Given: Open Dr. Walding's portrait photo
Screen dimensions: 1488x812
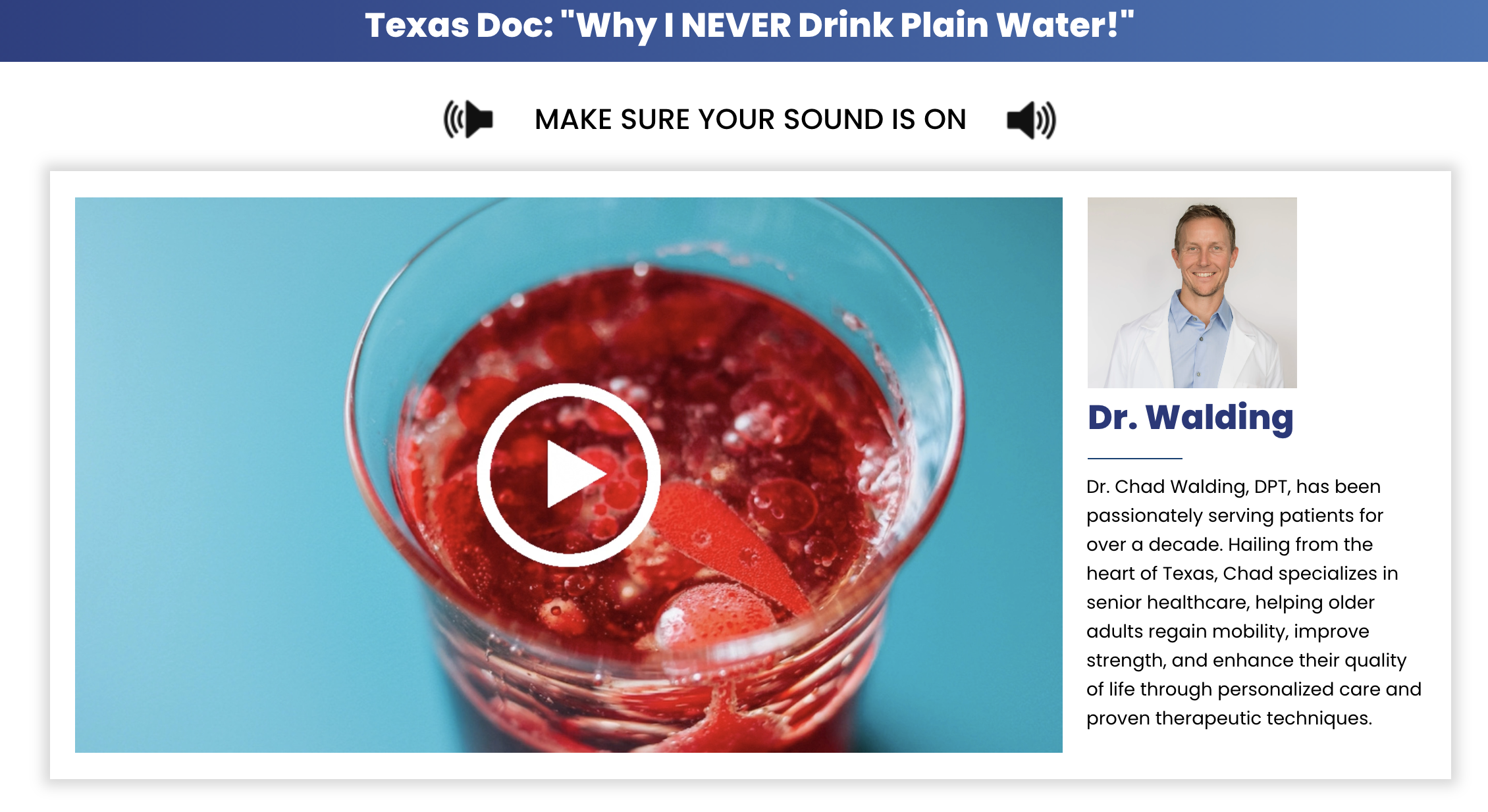Looking at the screenshot, I should click(x=1192, y=293).
